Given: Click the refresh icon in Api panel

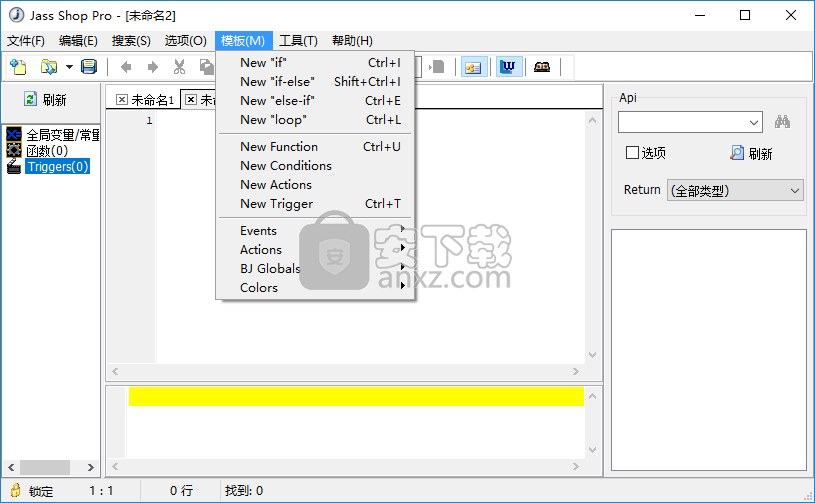Looking at the screenshot, I should click(737, 153).
